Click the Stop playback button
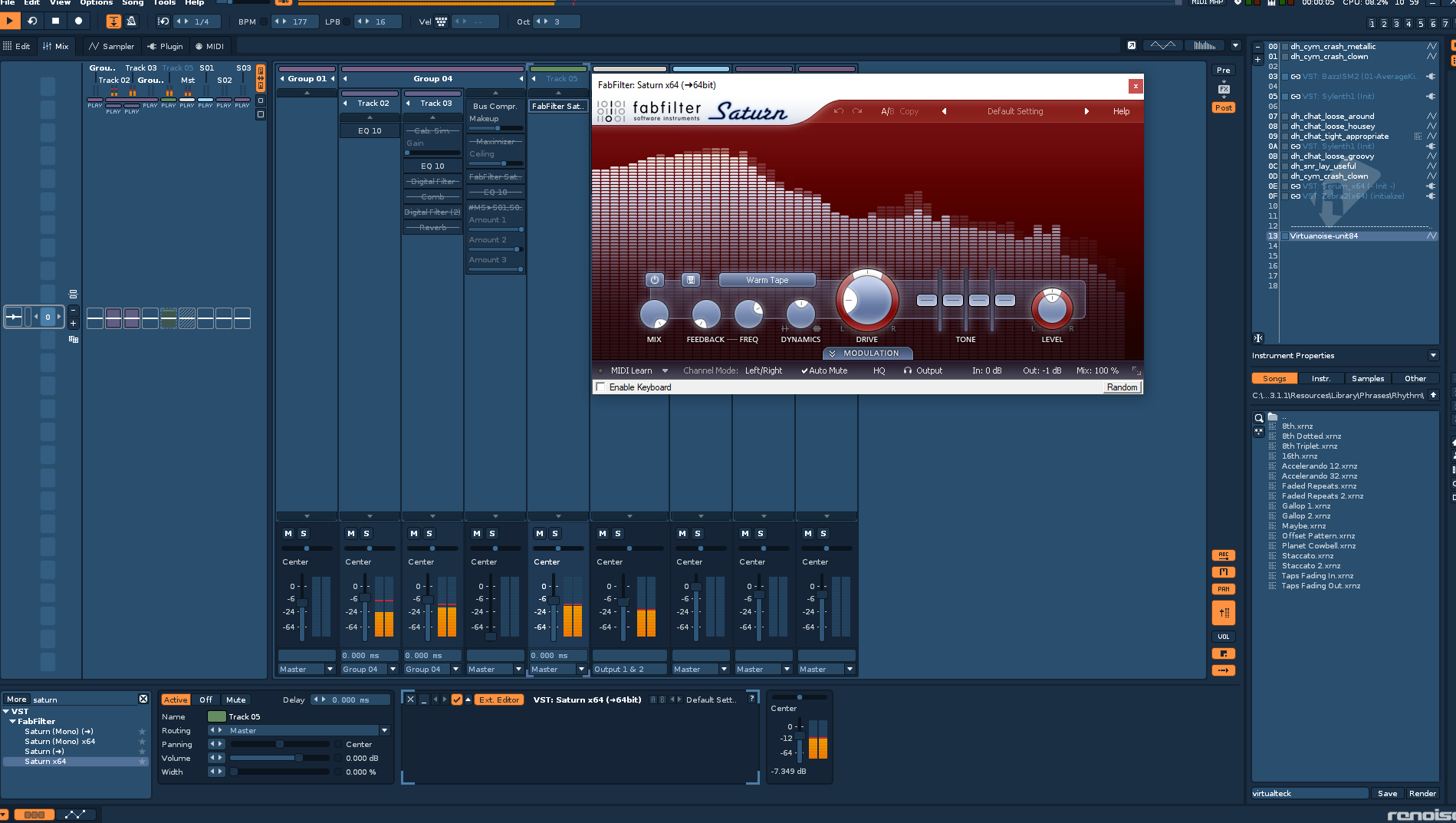Viewport: 1456px width, 823px height. (x=55, y=21)
